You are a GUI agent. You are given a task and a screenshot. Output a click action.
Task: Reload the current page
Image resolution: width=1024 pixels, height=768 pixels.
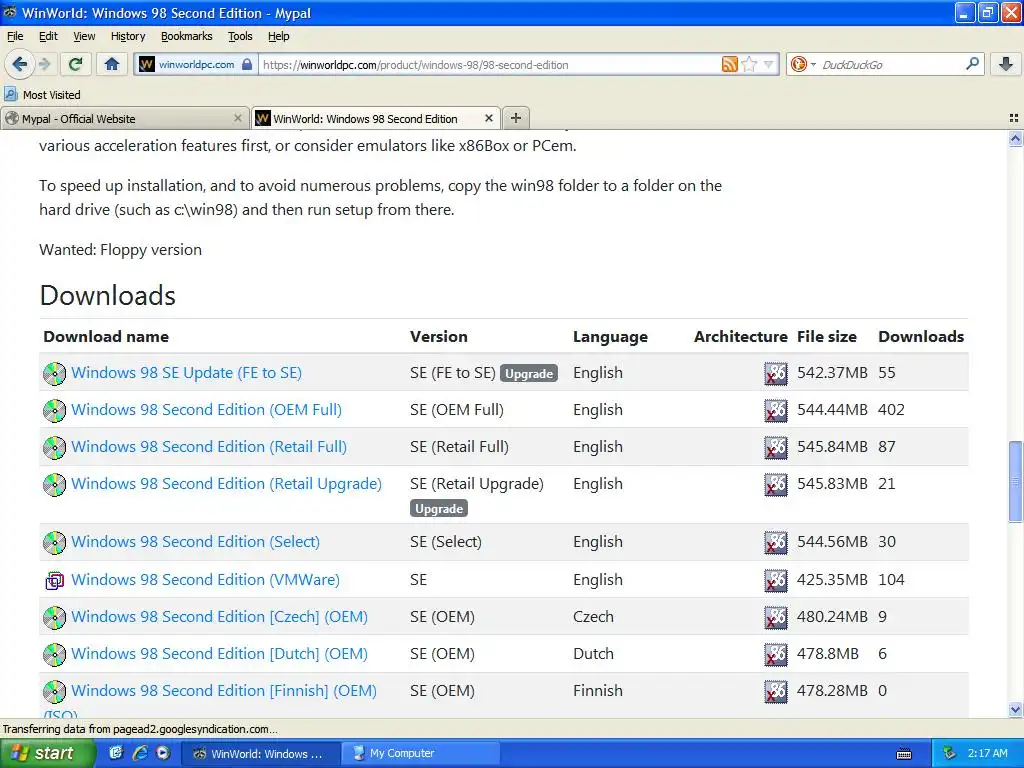75,64
